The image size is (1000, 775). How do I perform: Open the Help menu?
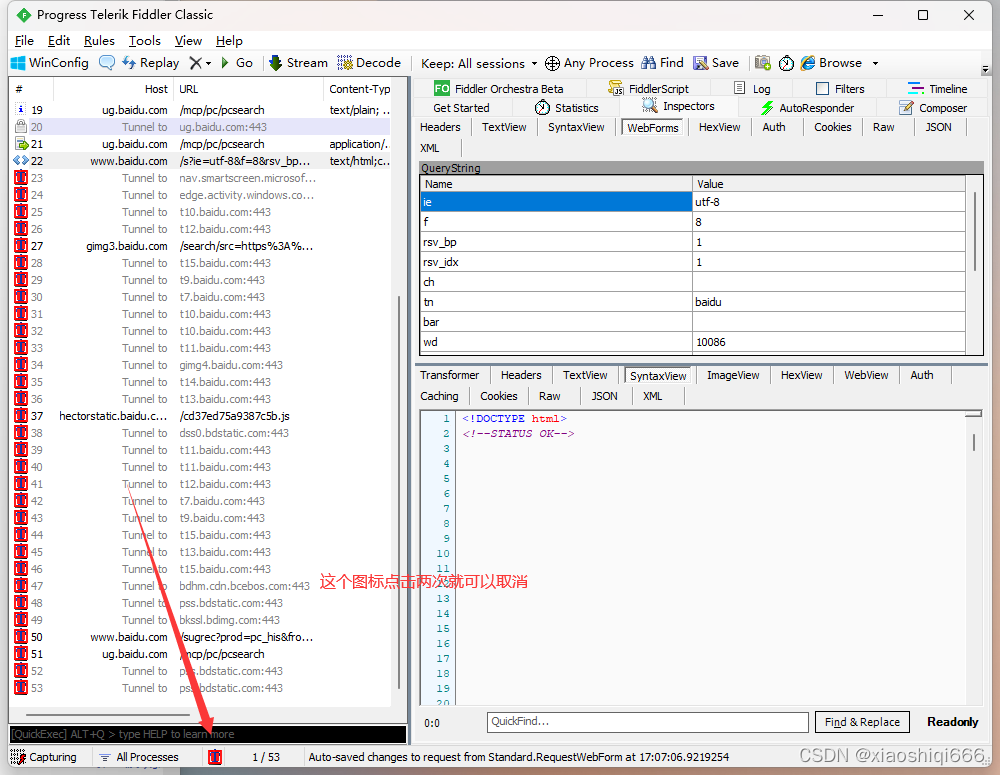click(229, 41)
